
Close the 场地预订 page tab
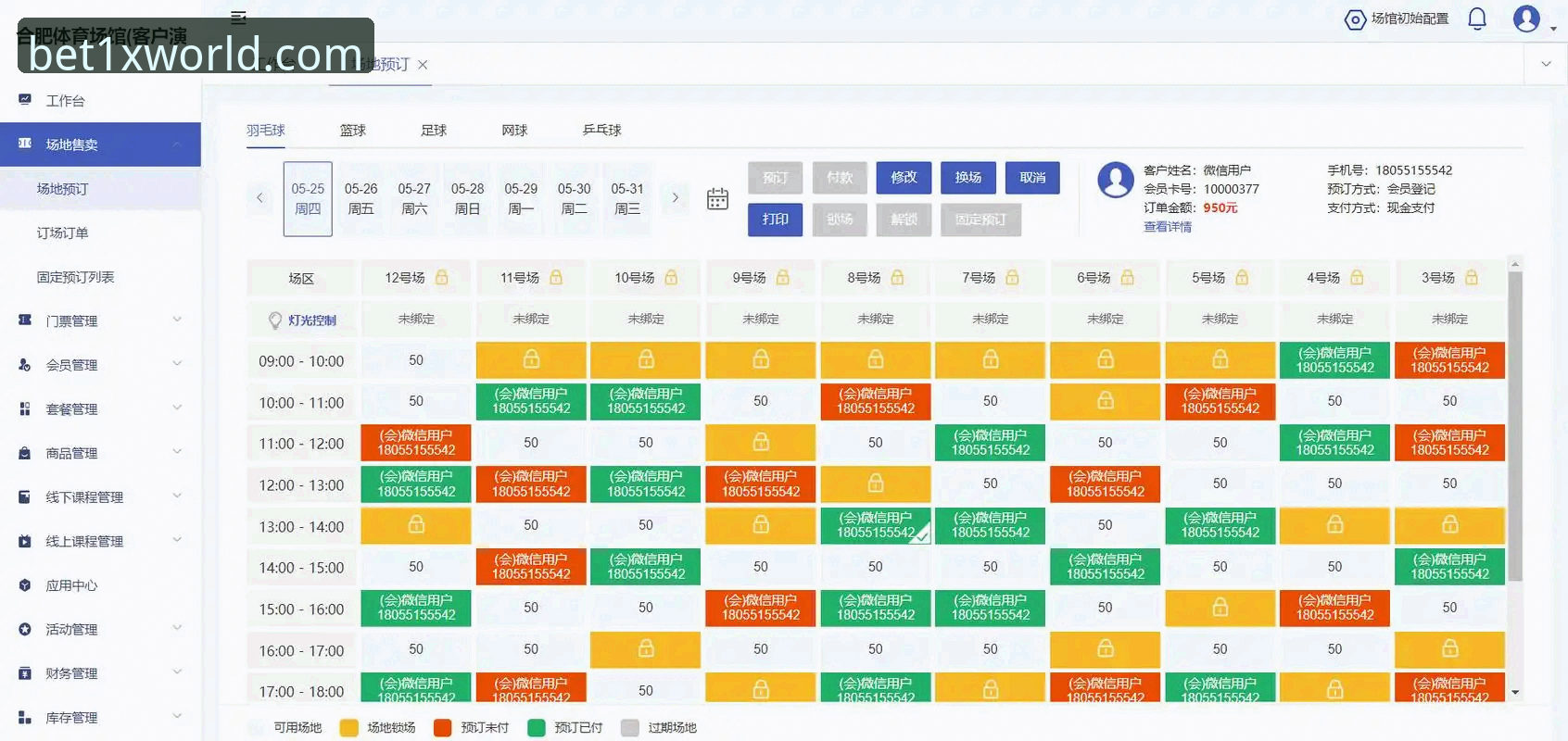click(423, 65)
